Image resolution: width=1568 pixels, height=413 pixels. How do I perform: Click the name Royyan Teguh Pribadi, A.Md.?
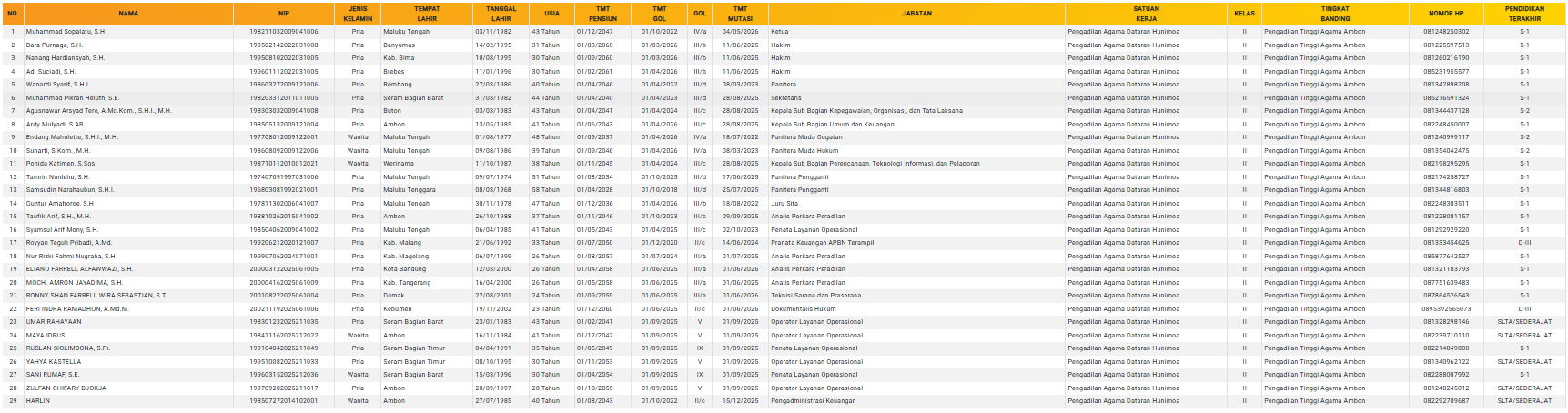pyautogui.click(x=69, y=243)
